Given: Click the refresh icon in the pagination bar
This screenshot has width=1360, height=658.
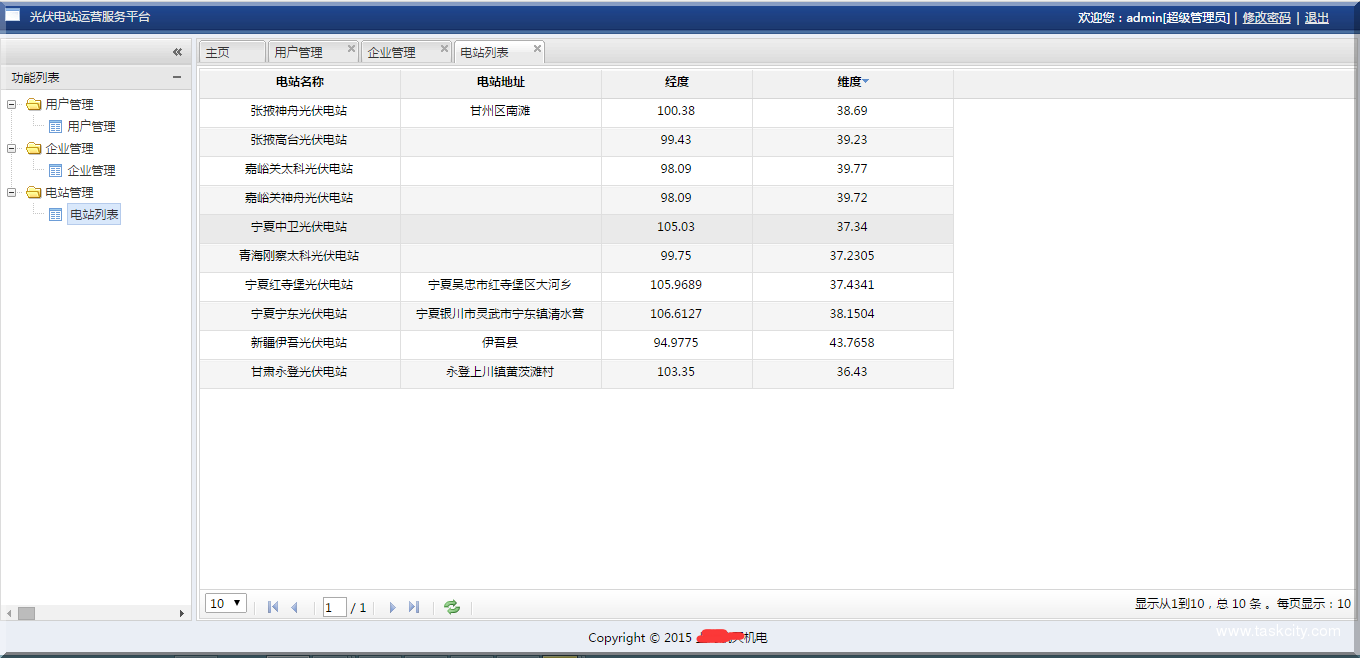Looking at the screenshot, I should pyautogui.click(x=451, y=607).
